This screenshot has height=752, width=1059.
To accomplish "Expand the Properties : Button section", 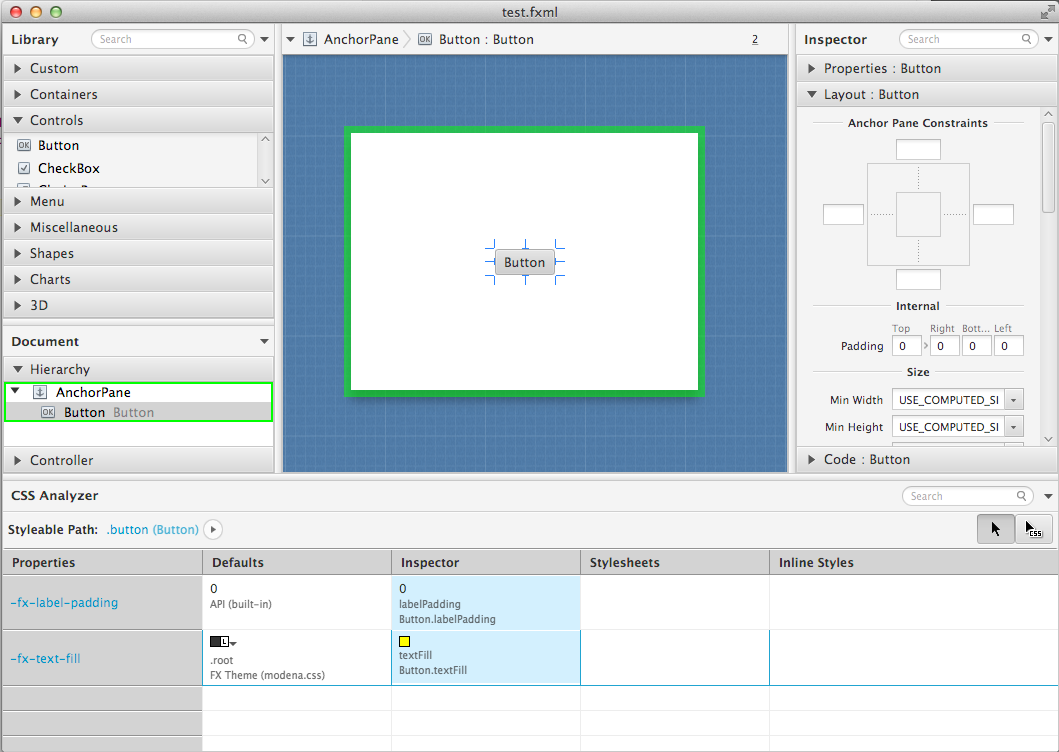I will tap(811, 68).
